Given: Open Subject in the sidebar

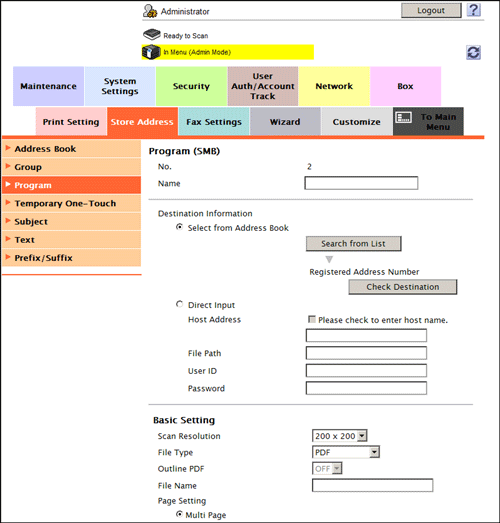Looking at the screenshot, I should (x=71, y=221).
